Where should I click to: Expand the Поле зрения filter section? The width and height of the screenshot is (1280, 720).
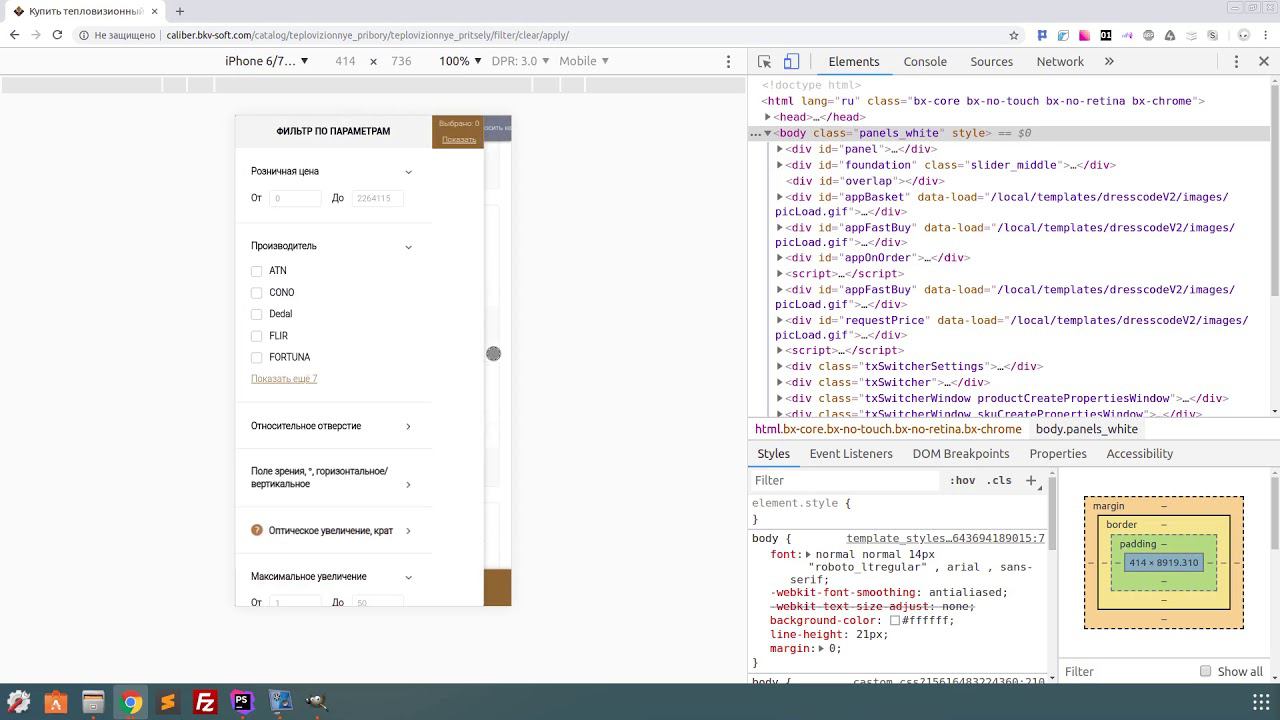pyautogui.click(x=408, y=485)
